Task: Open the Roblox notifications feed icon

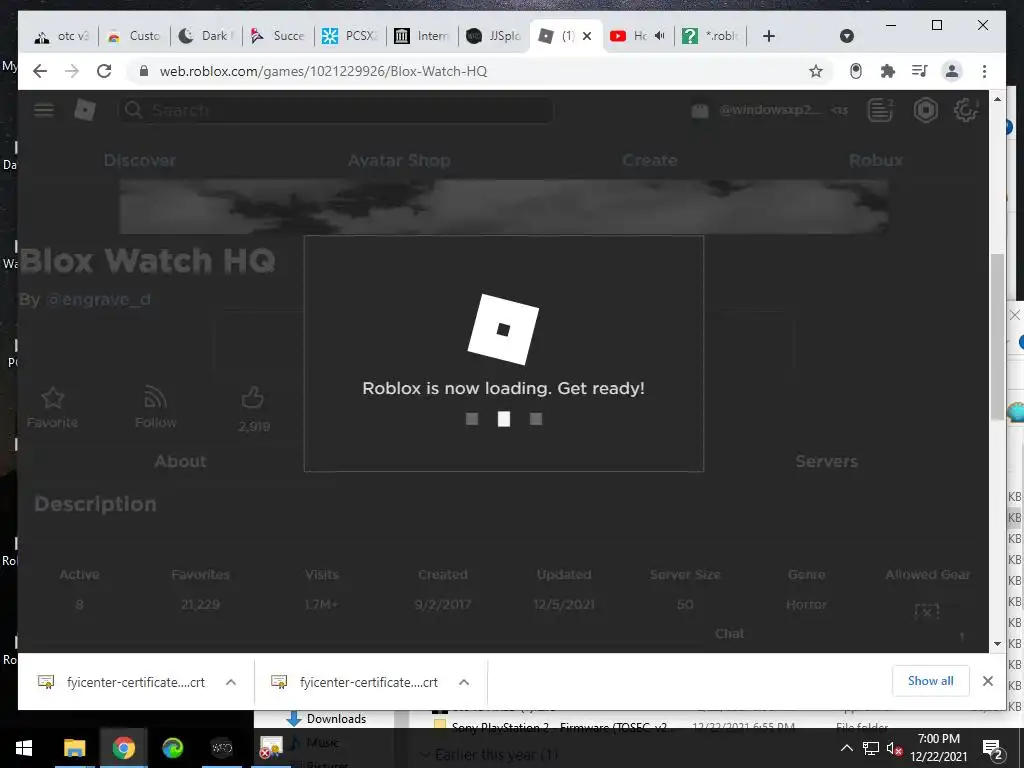Action: (x=880, y=110)
